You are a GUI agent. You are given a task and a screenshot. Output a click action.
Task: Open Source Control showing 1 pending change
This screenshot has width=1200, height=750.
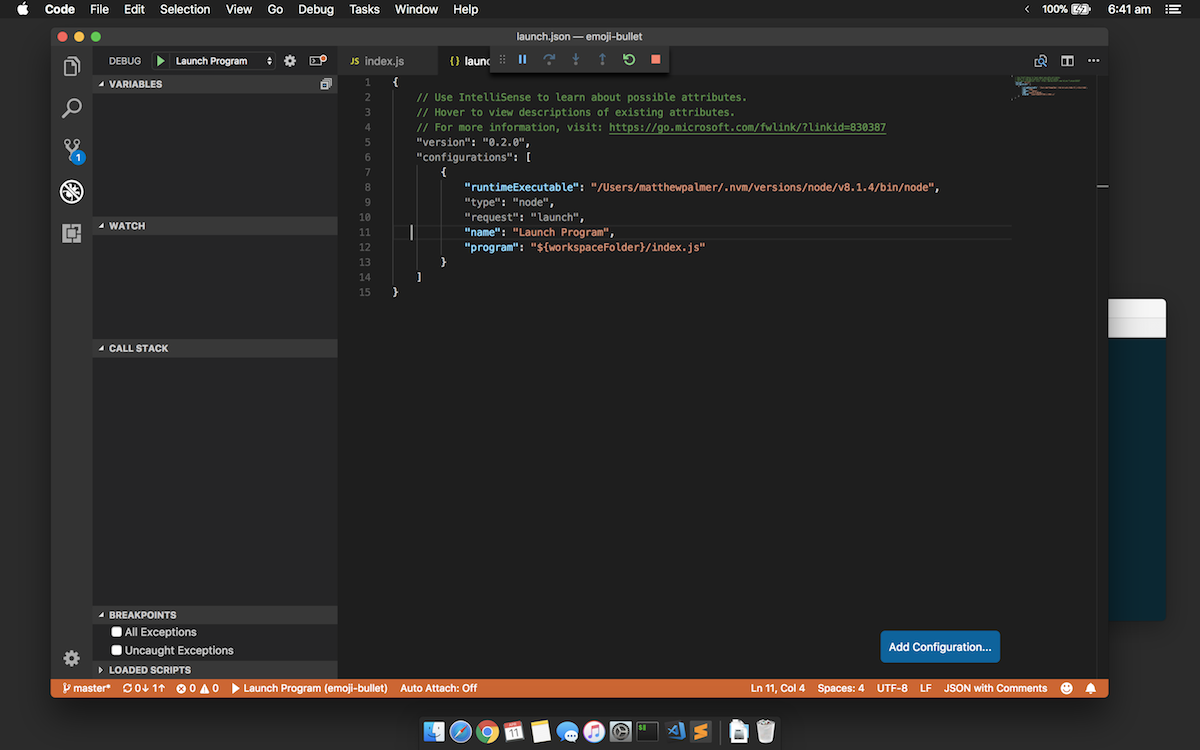[71, 149]
